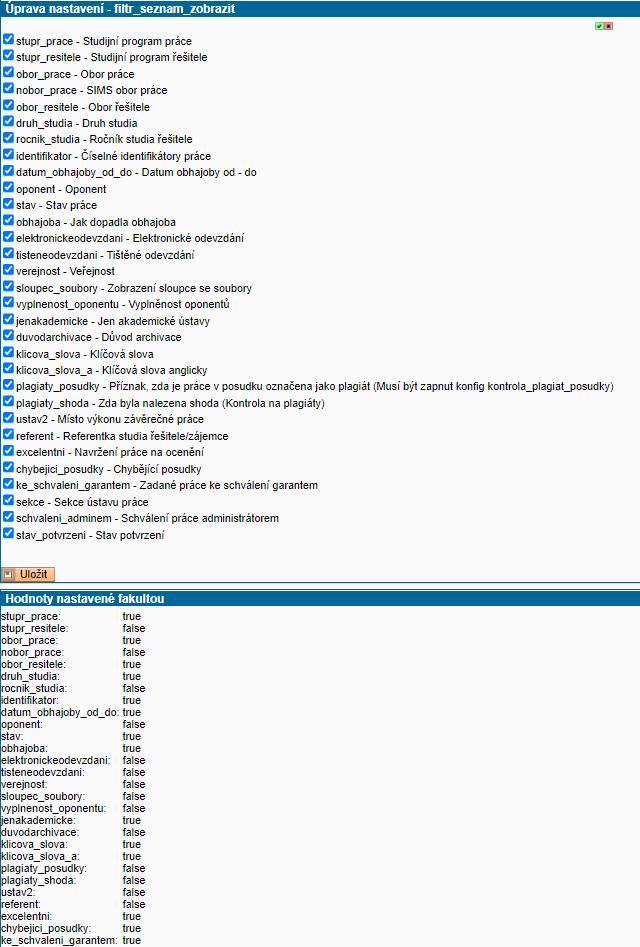The image size is (640, 947).
Task: Disable the duvodarchivace Důvod archivace checkbox
Action: (x=8, y=336)
